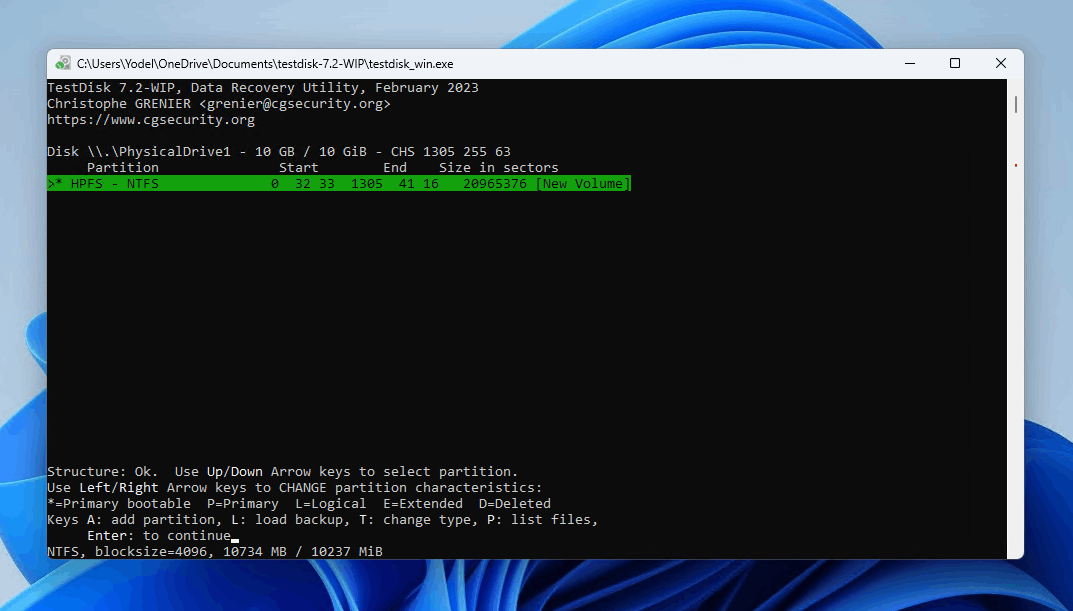Click the 'Structure: Ok.' status text
Screen dimensions: 1073x611
(x=102, y=471)
